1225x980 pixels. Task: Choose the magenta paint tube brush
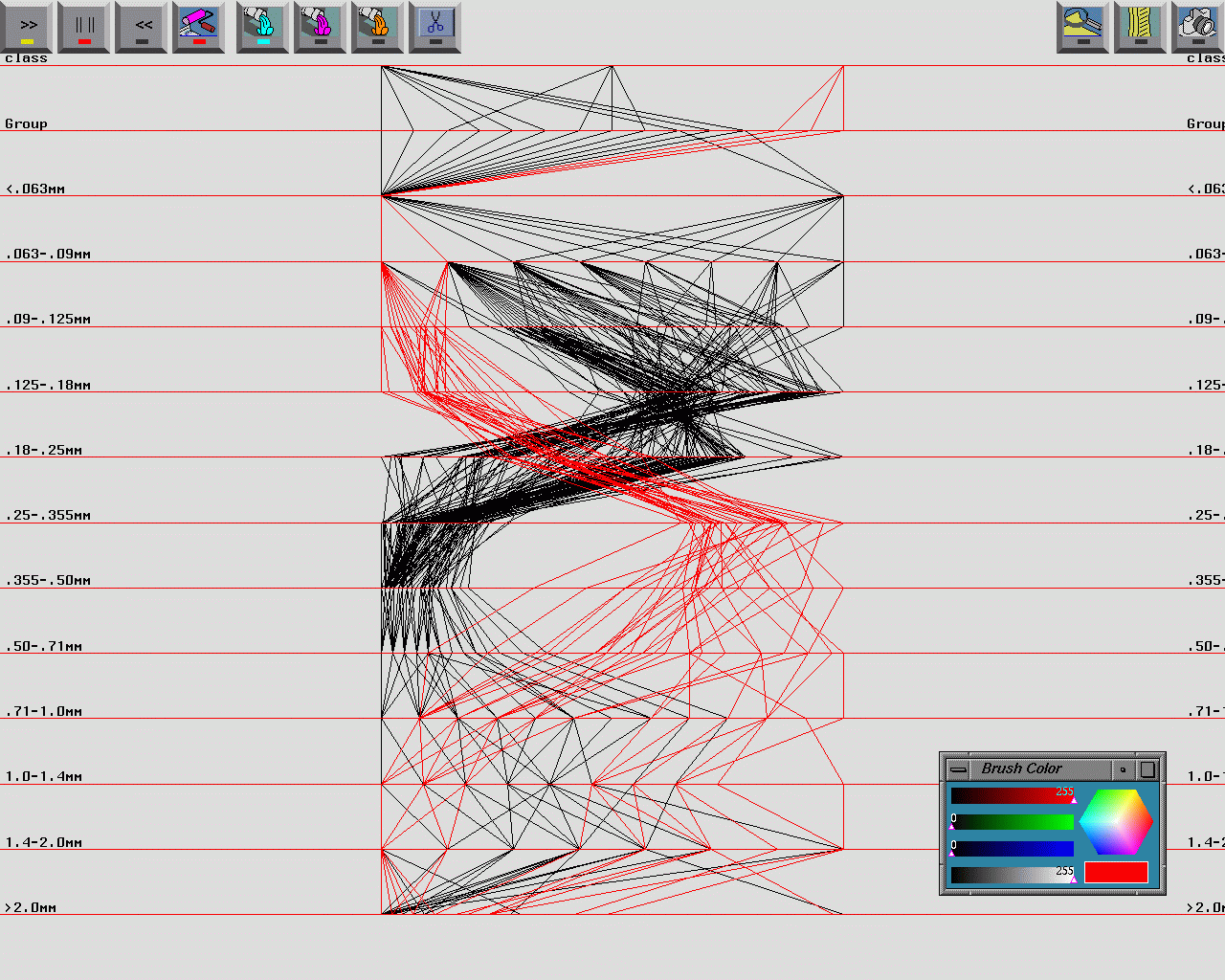(321, 26)
